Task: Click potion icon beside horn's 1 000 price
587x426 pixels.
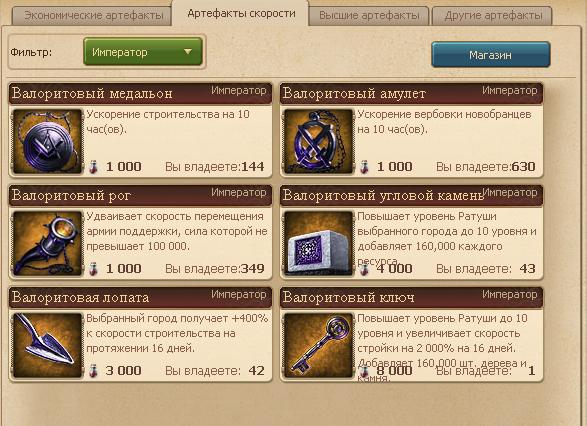Action: pos(93,268)
